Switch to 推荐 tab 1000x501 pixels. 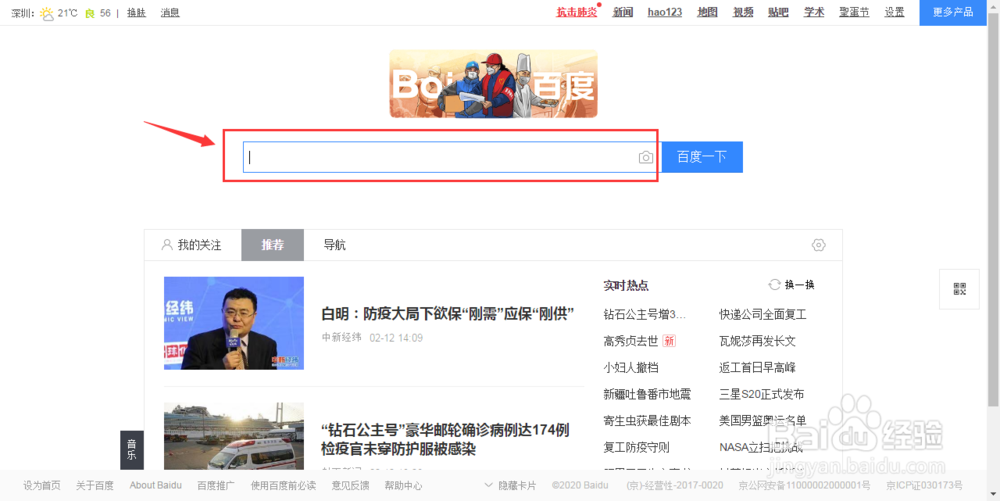[x=272, y=245]
